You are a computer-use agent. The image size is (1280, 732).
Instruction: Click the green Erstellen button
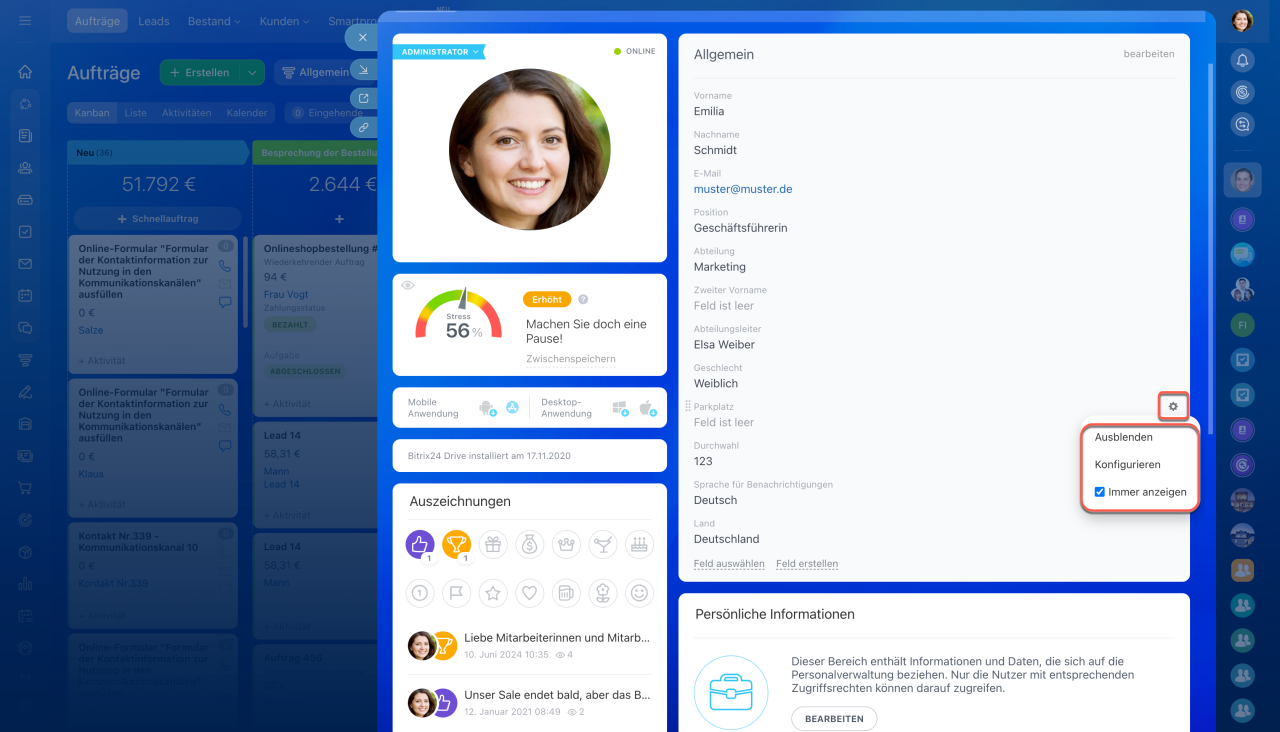(200, 72)
